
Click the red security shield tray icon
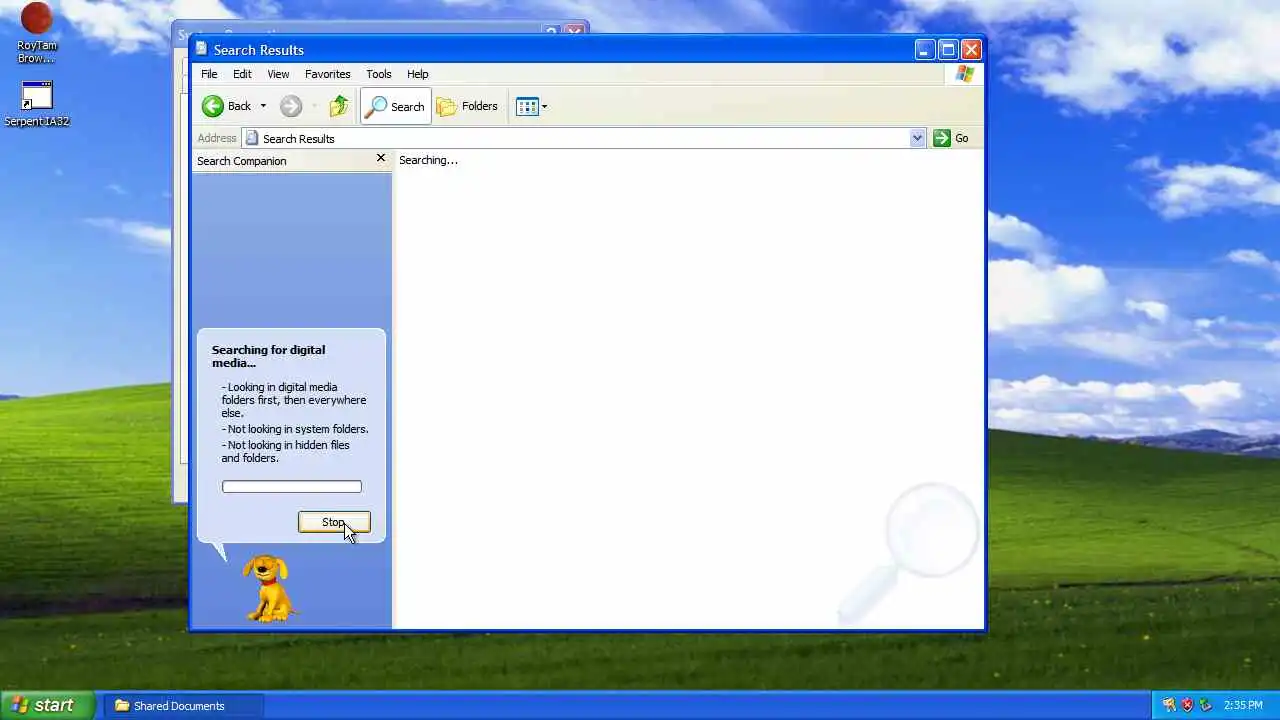1187,705
